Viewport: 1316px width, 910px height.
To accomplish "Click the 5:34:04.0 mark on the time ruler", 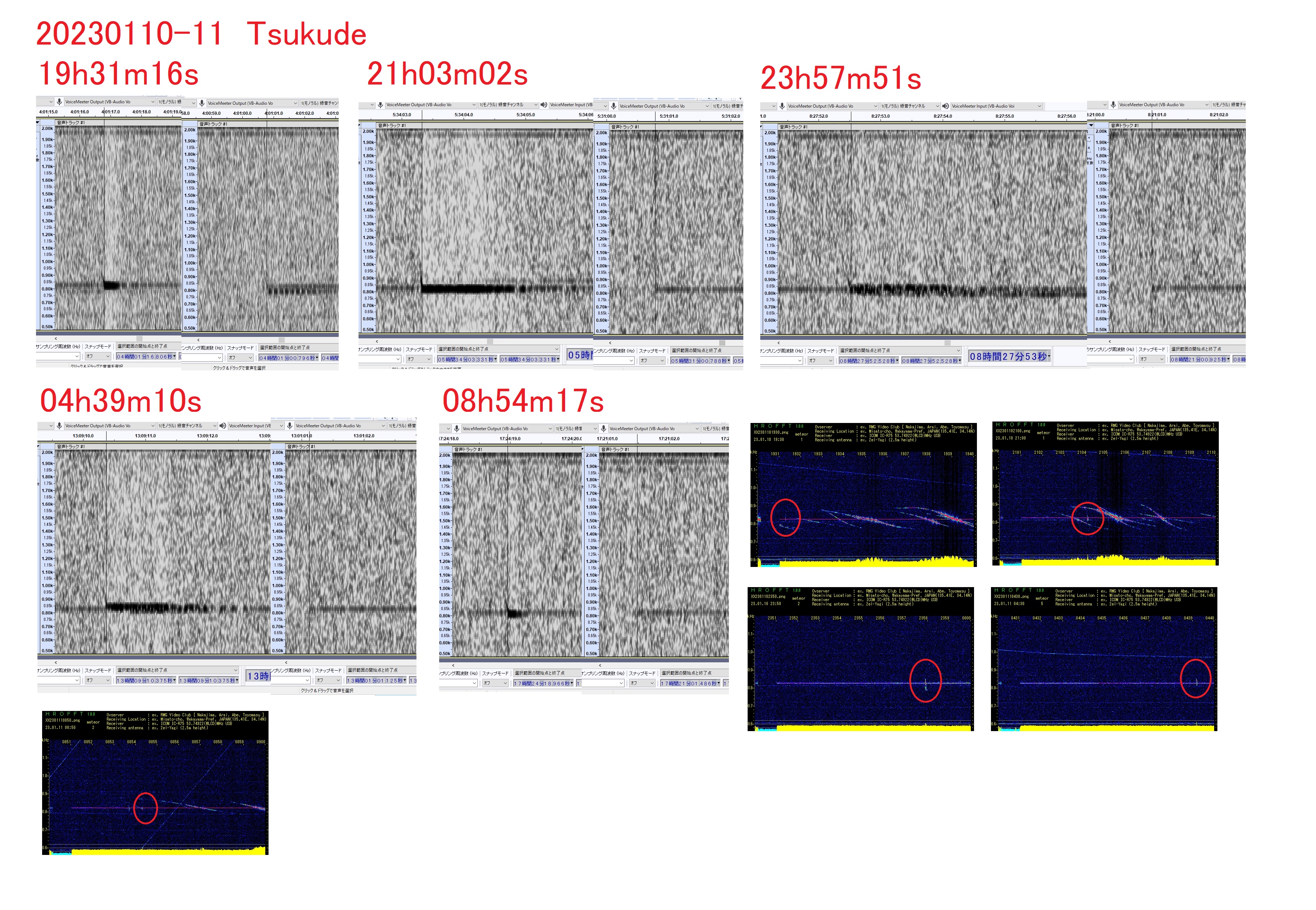I will [464, 115].
